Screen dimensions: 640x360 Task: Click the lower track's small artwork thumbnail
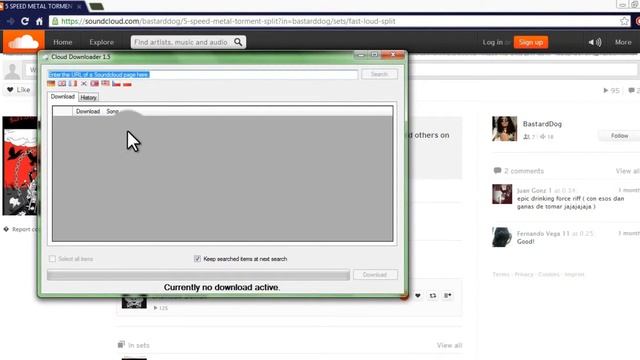(134, 301)
